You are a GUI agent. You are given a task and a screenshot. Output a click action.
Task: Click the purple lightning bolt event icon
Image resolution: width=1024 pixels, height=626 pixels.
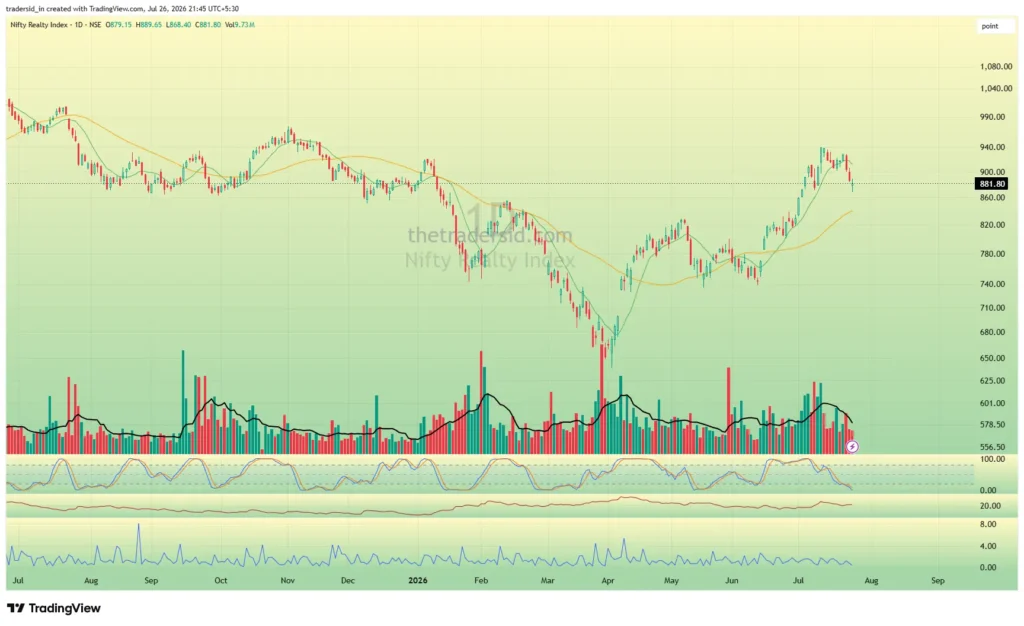pyautogui.click(x=852, y=446)
